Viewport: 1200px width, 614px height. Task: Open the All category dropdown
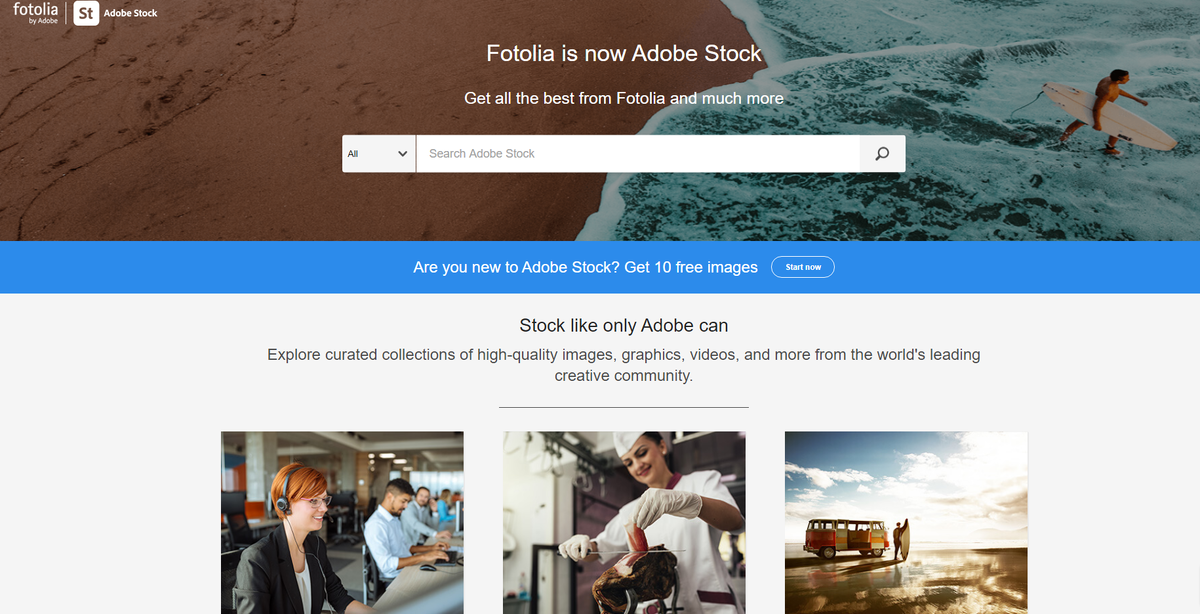pyautogui.click(x=378, y=154)
